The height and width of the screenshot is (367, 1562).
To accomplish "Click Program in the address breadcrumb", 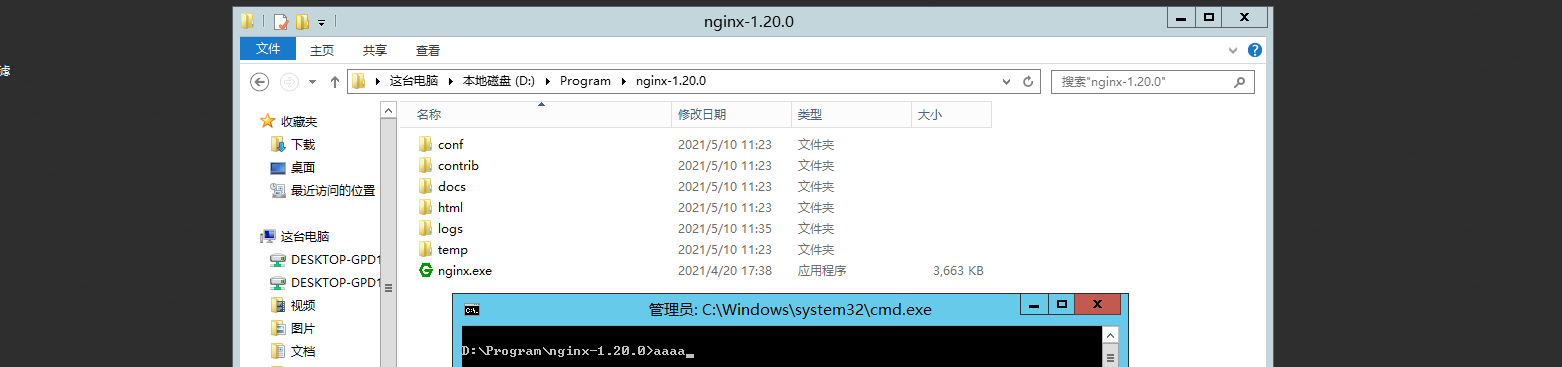I will pos(585,81).
